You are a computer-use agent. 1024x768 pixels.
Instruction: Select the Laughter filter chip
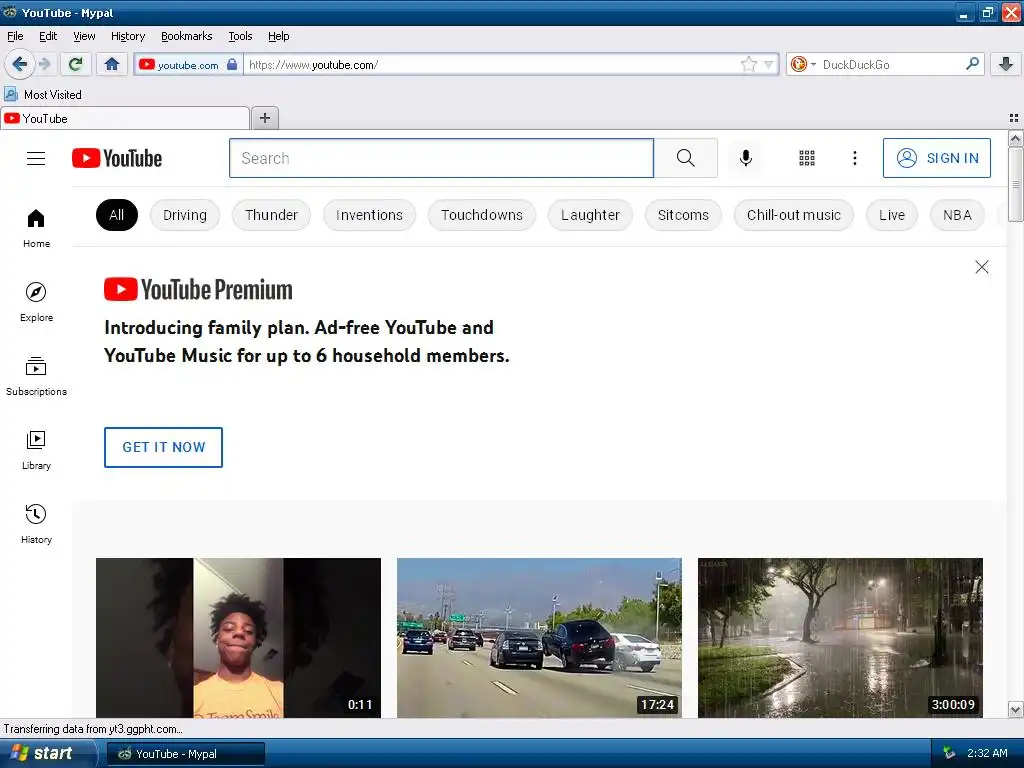[590, 215]
